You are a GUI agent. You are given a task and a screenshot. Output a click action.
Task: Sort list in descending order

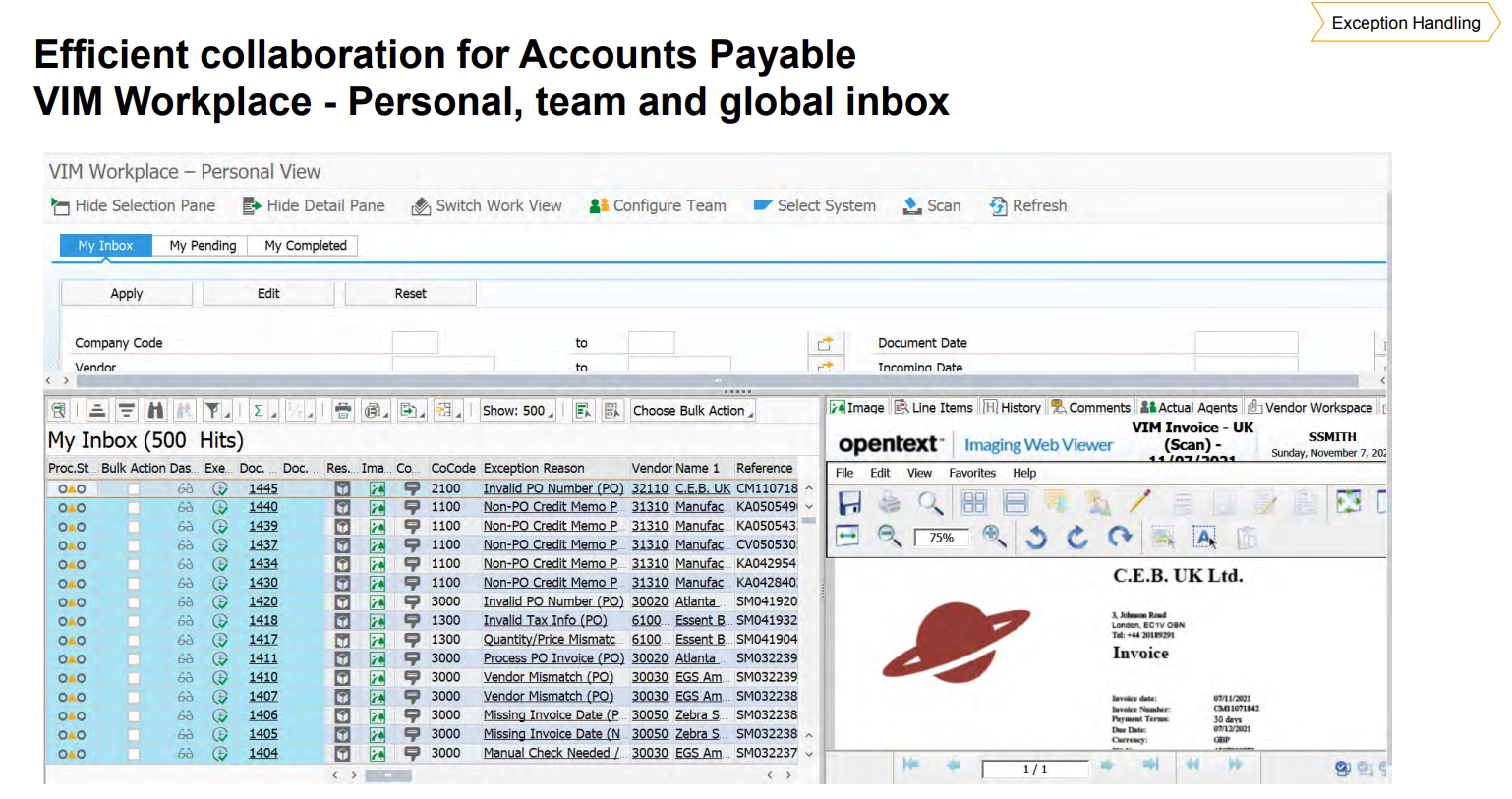click(126, 411)
